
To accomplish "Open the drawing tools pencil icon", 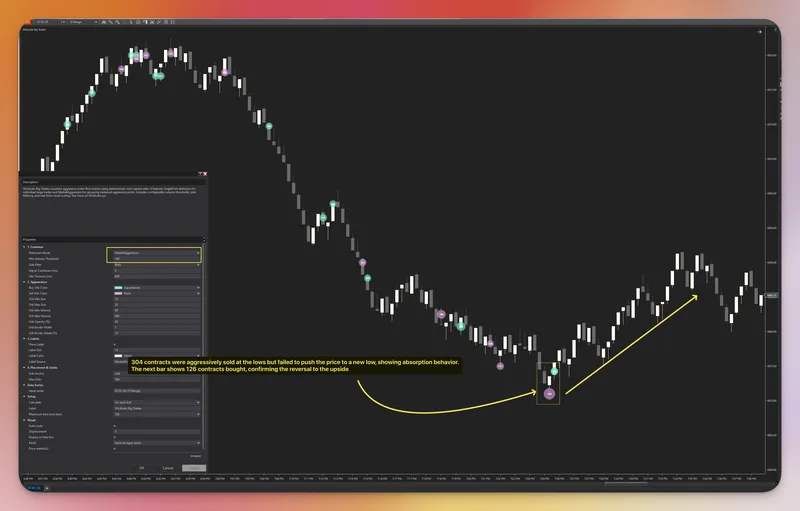I will [x=111, y=22].
